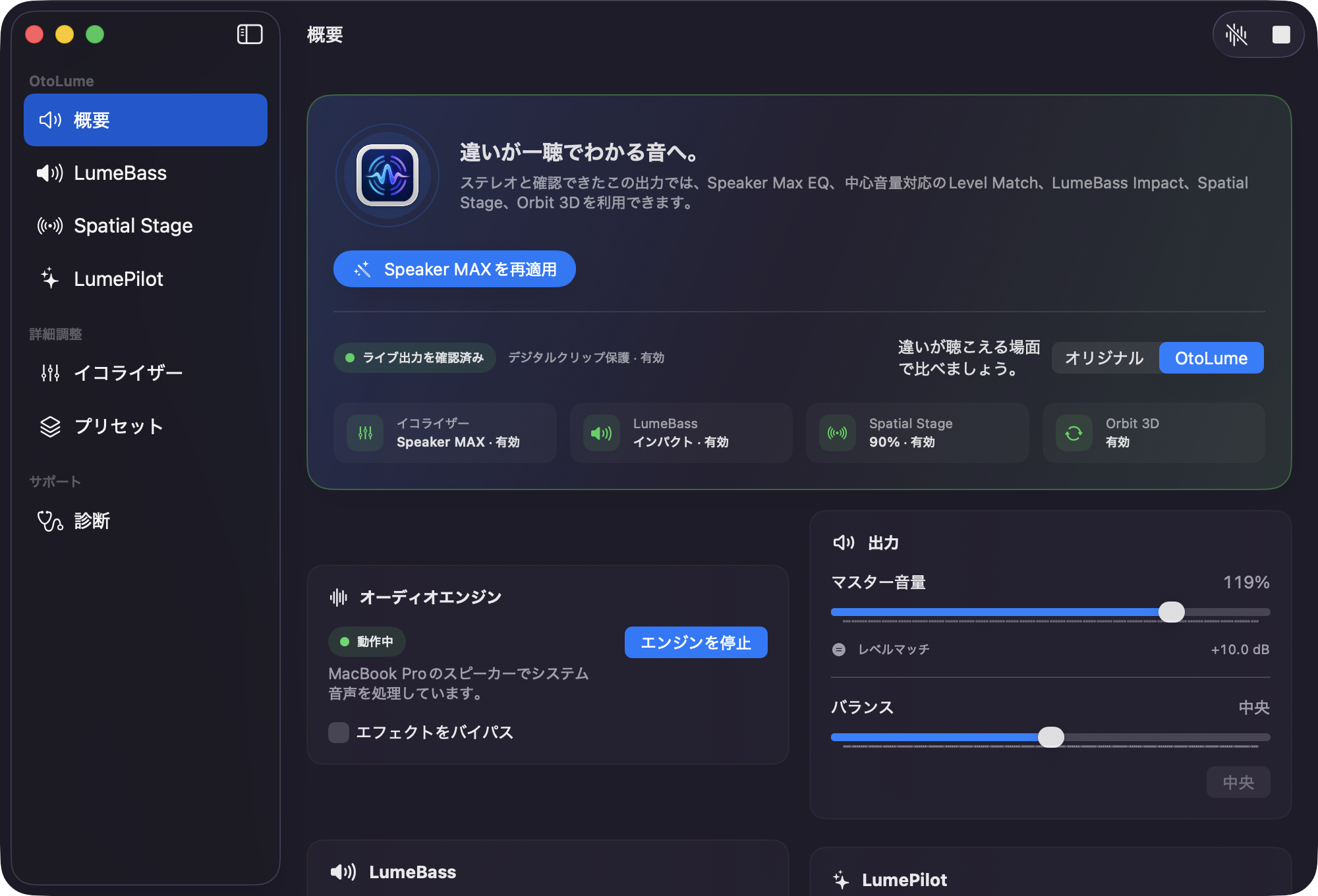Click the レベルマッチ minus icon
This screenshot has width=1318, height=896.
(x=839, y=650)
